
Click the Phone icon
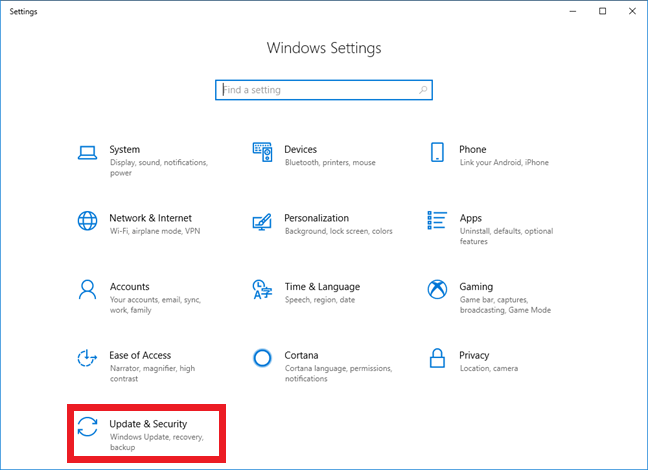[437, 152]
